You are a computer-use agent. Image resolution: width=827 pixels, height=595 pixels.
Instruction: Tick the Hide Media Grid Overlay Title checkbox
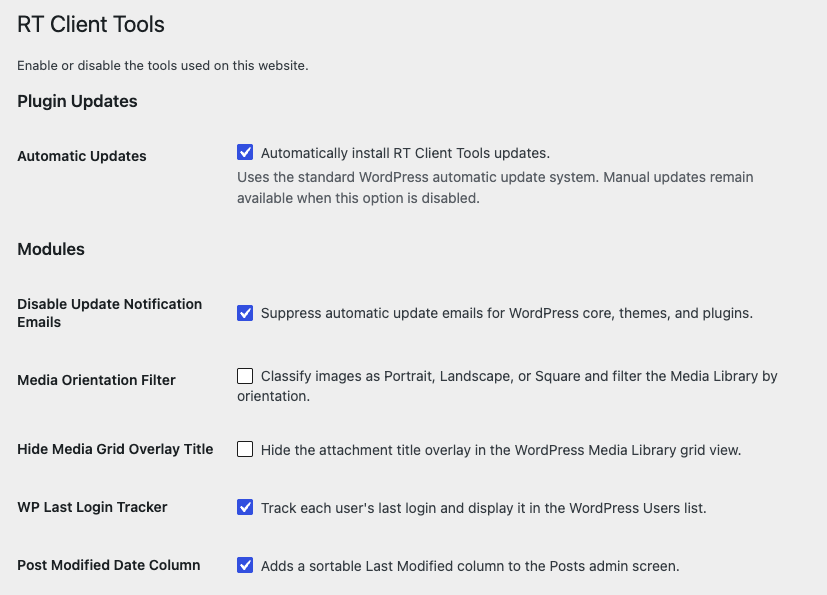245,449
